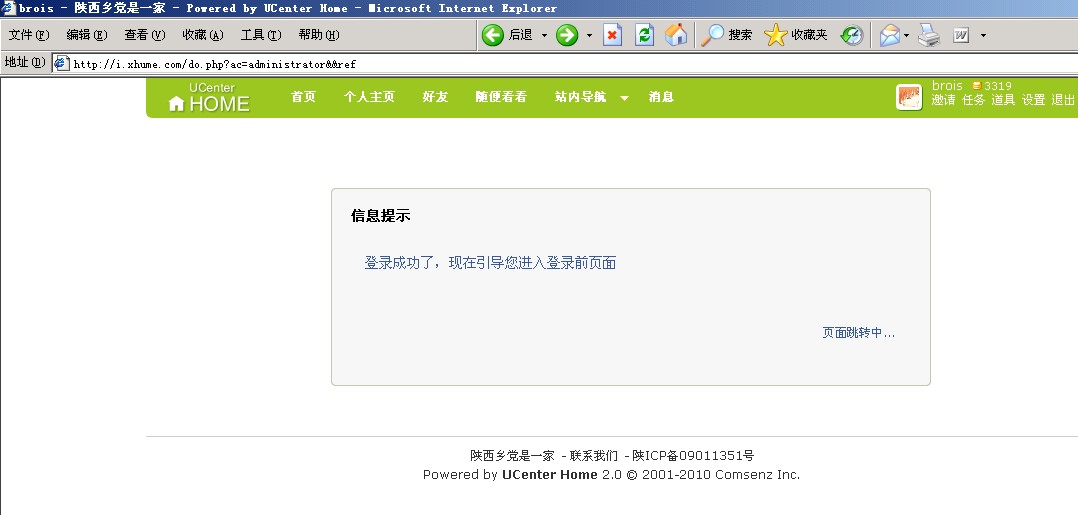Open the Back history dropdown arrow

pyautogui.click(x=544, y=35)
